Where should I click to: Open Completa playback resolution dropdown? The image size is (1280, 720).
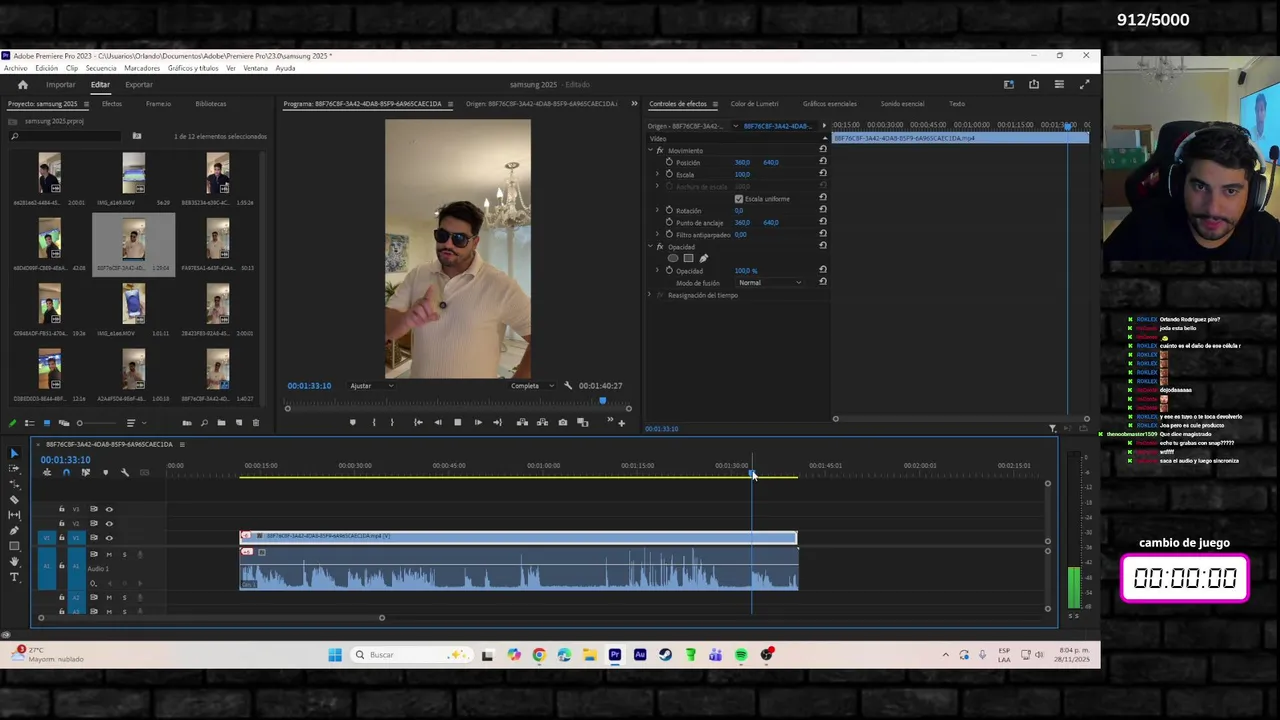(532, 386)
